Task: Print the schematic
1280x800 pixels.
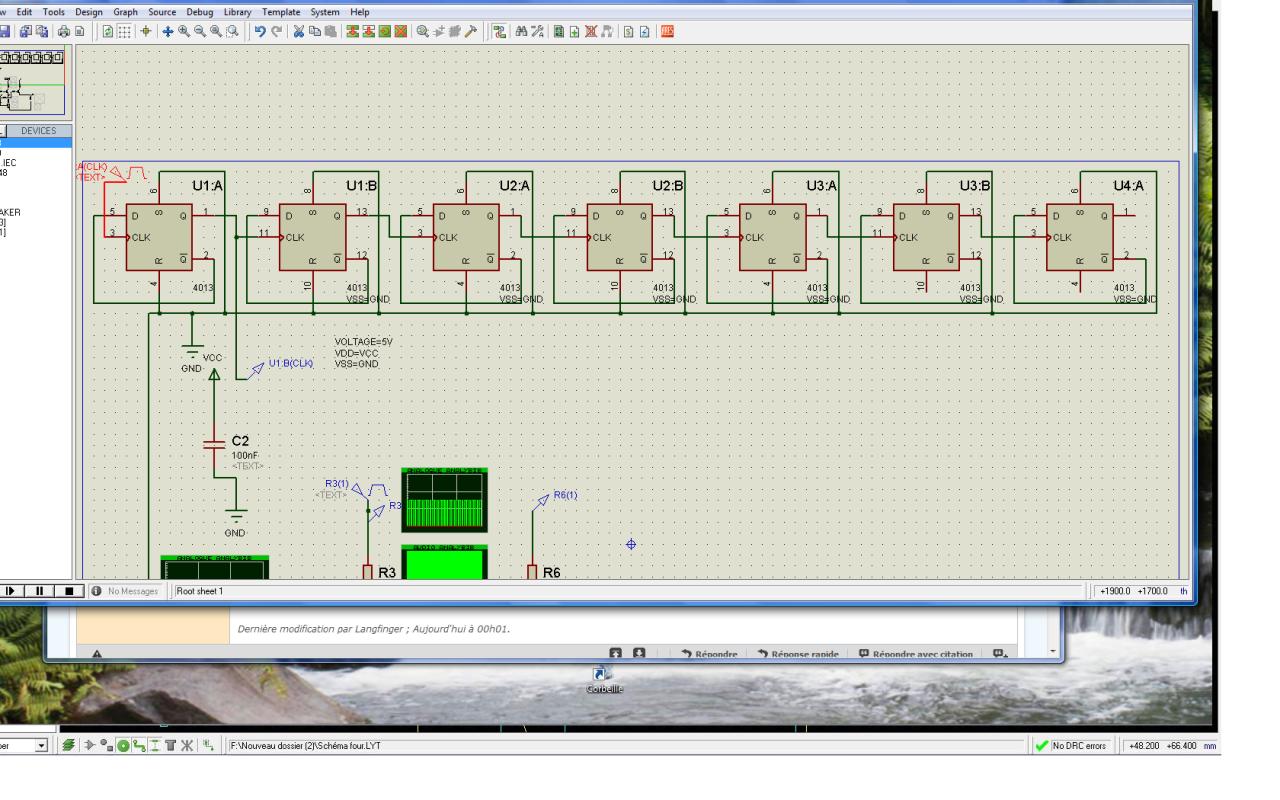Action: pos(64,31)
